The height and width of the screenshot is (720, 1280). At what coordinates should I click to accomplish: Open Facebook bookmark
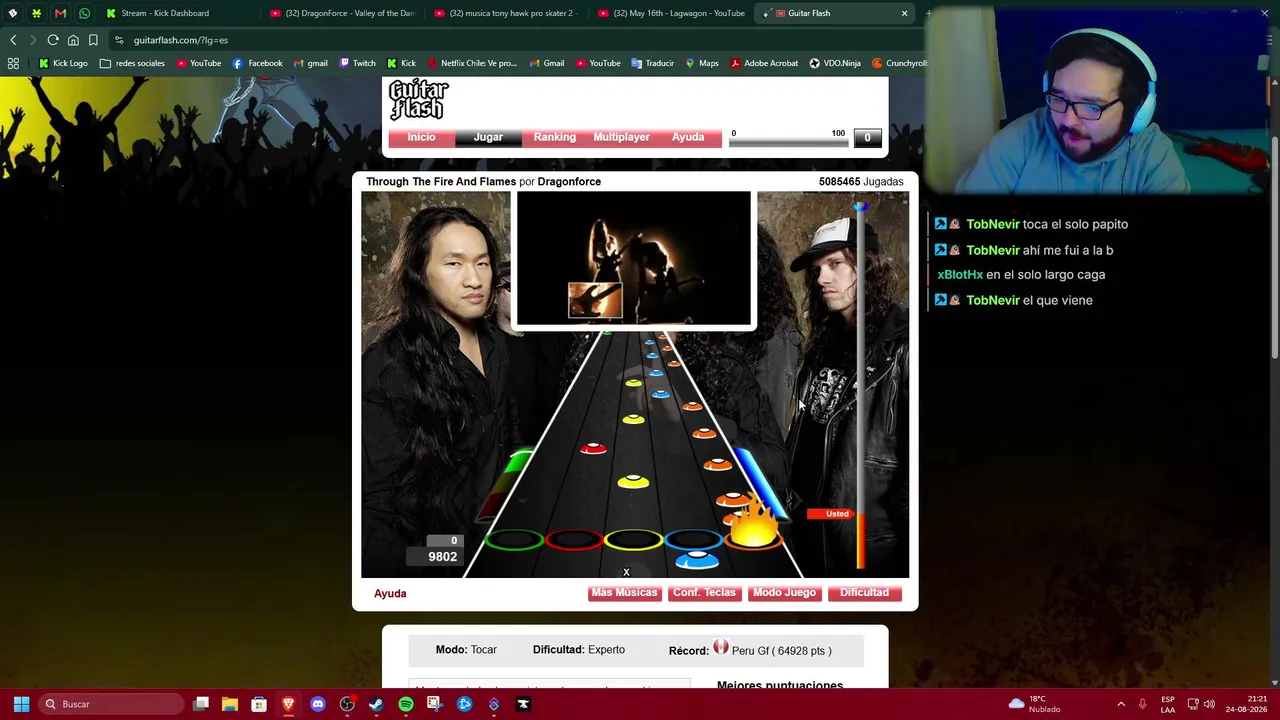click(257, 63)
